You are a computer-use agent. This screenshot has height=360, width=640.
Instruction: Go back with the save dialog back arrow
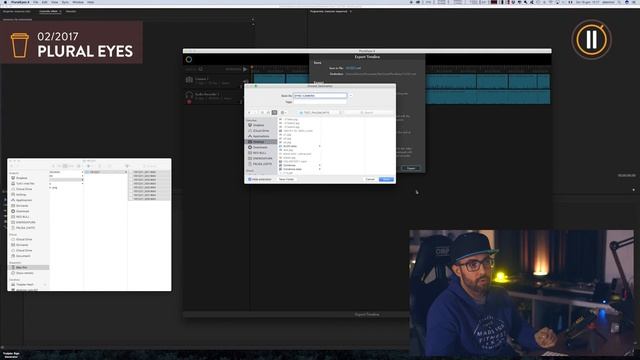click(x=249, y=112)
